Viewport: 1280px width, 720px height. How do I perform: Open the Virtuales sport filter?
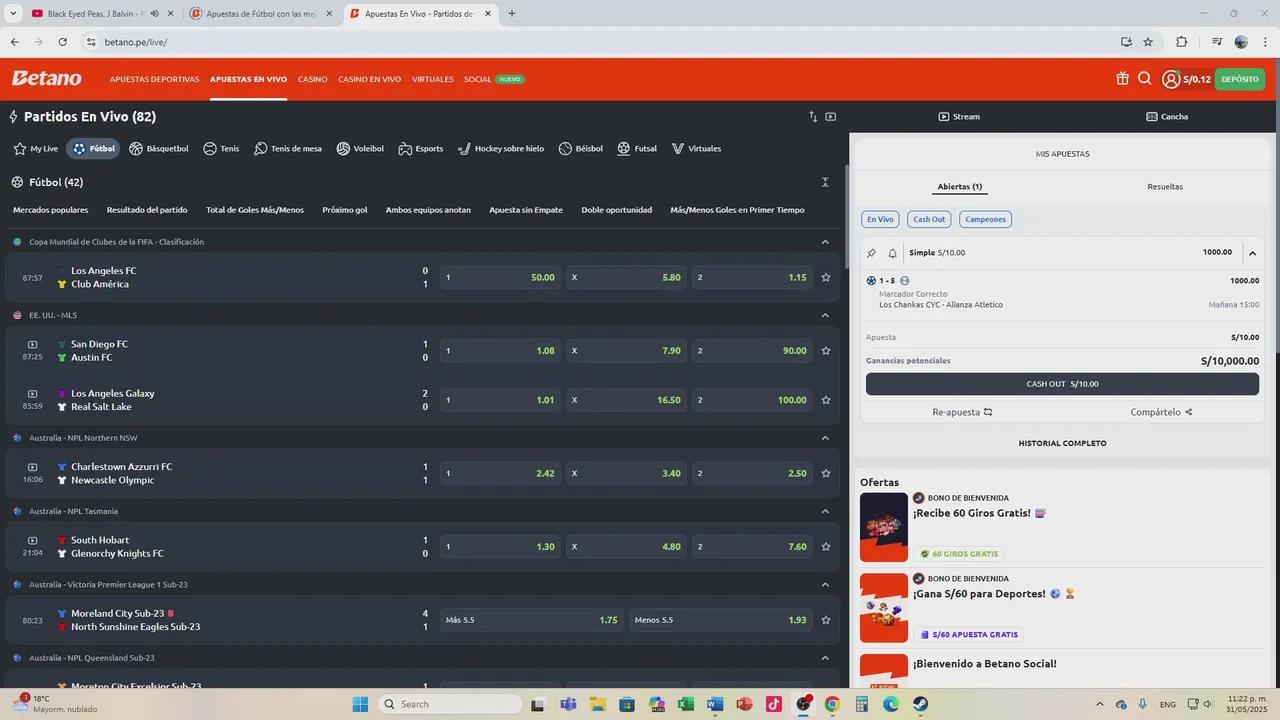(696, 148)
